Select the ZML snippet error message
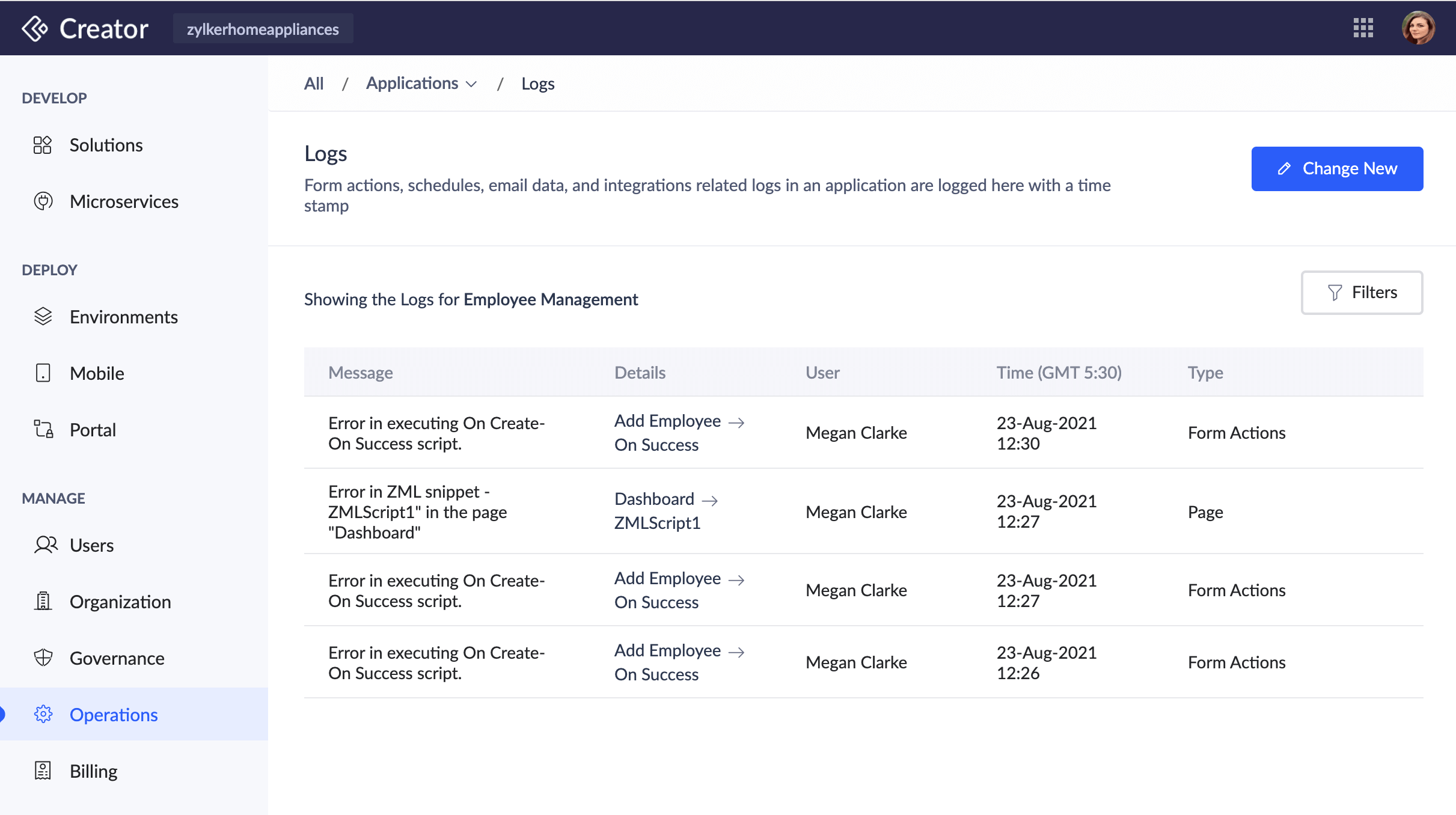Viewport: 1456px width, 815px height. [417, 512]
